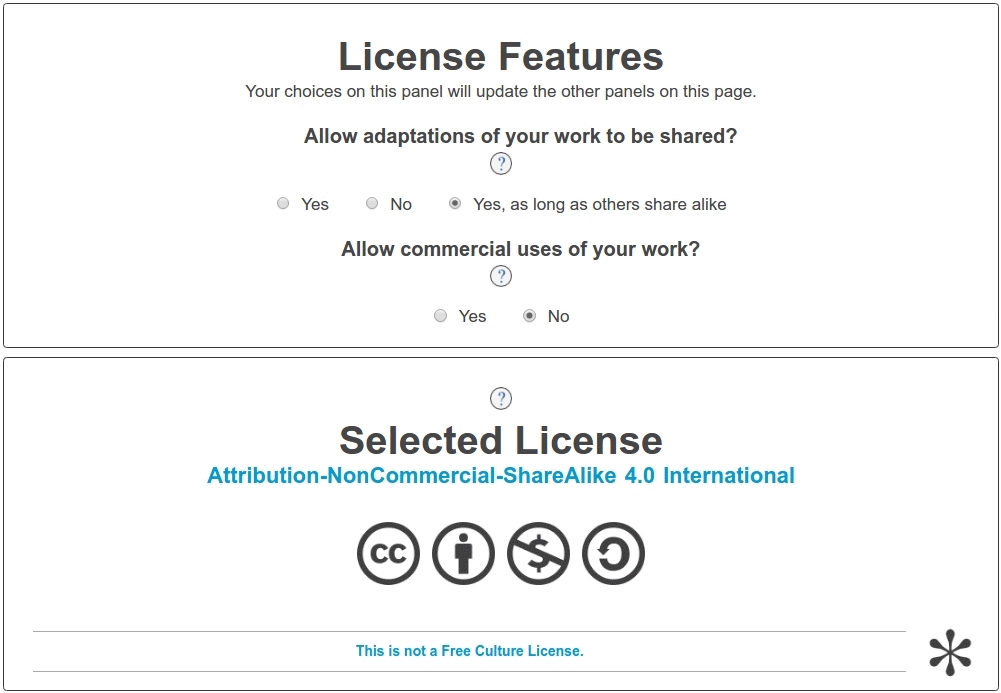Click the 'License Features' heading

500,56
